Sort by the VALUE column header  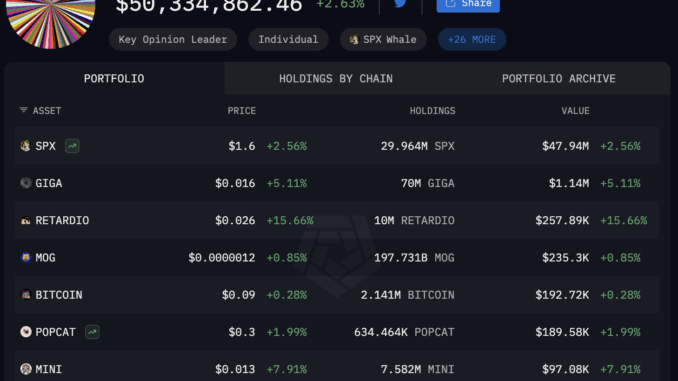[x=575, y=111]
